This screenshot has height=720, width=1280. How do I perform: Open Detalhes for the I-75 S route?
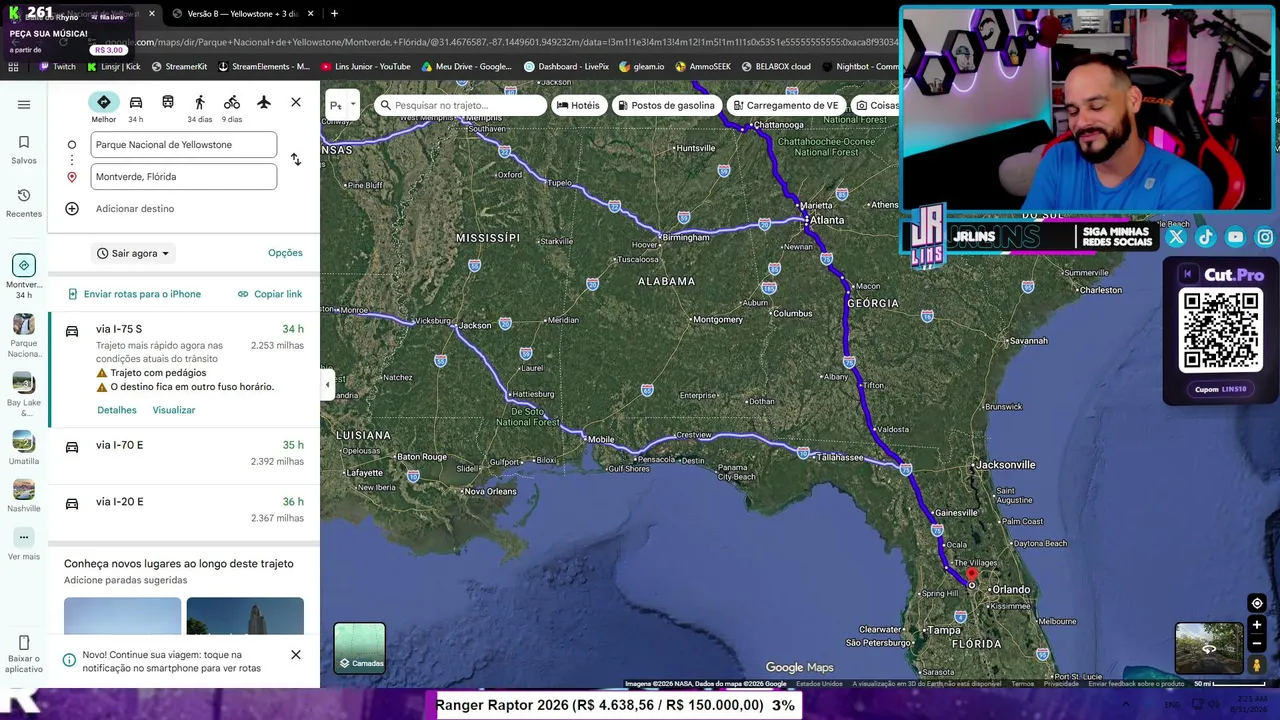(117, 410)
